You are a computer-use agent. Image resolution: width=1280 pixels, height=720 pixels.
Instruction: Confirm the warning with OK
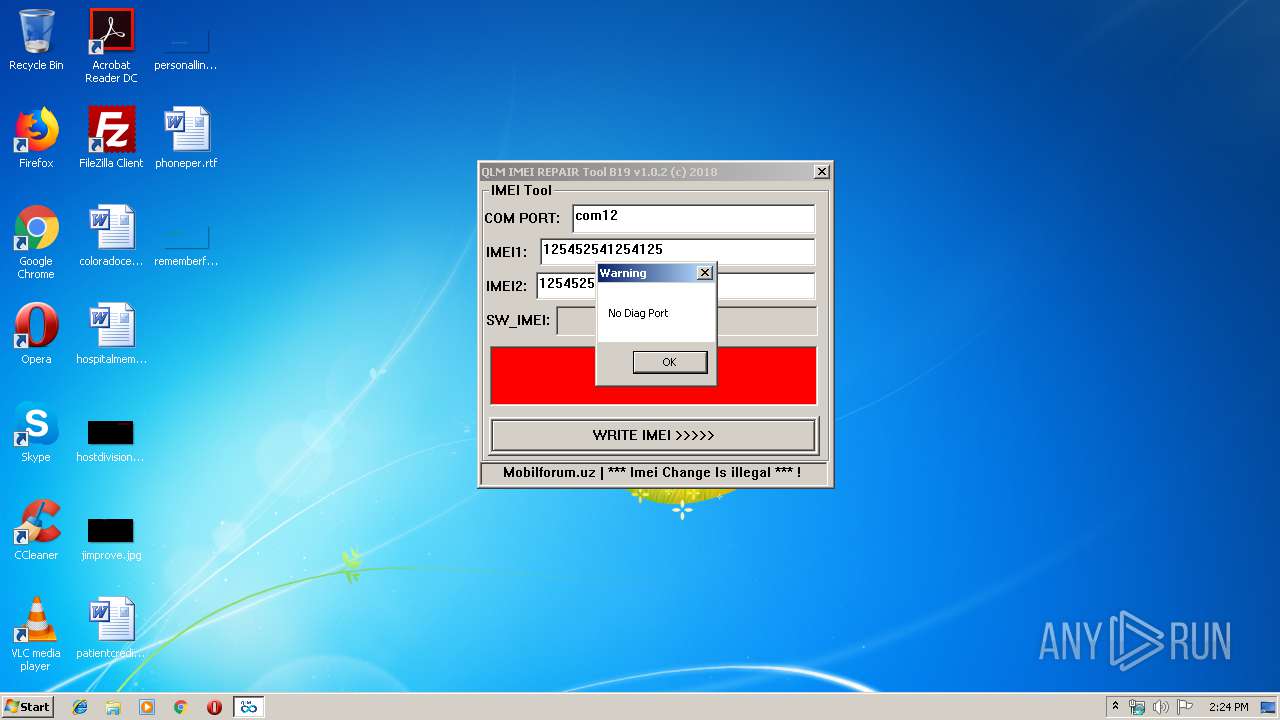coord(669,362)
